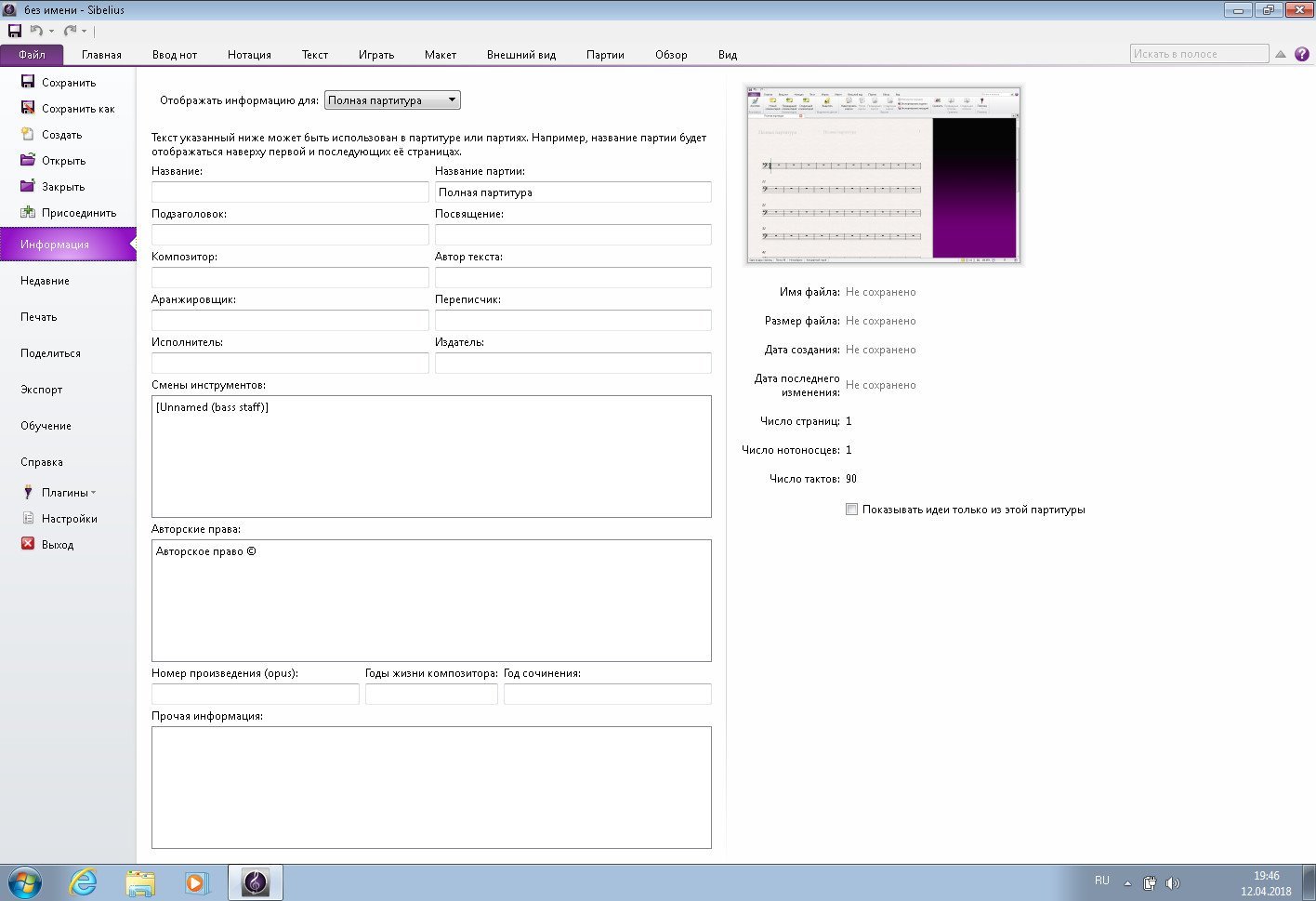Click the Смены инструментов text area
1316x901 pixels.
(431, 456)
